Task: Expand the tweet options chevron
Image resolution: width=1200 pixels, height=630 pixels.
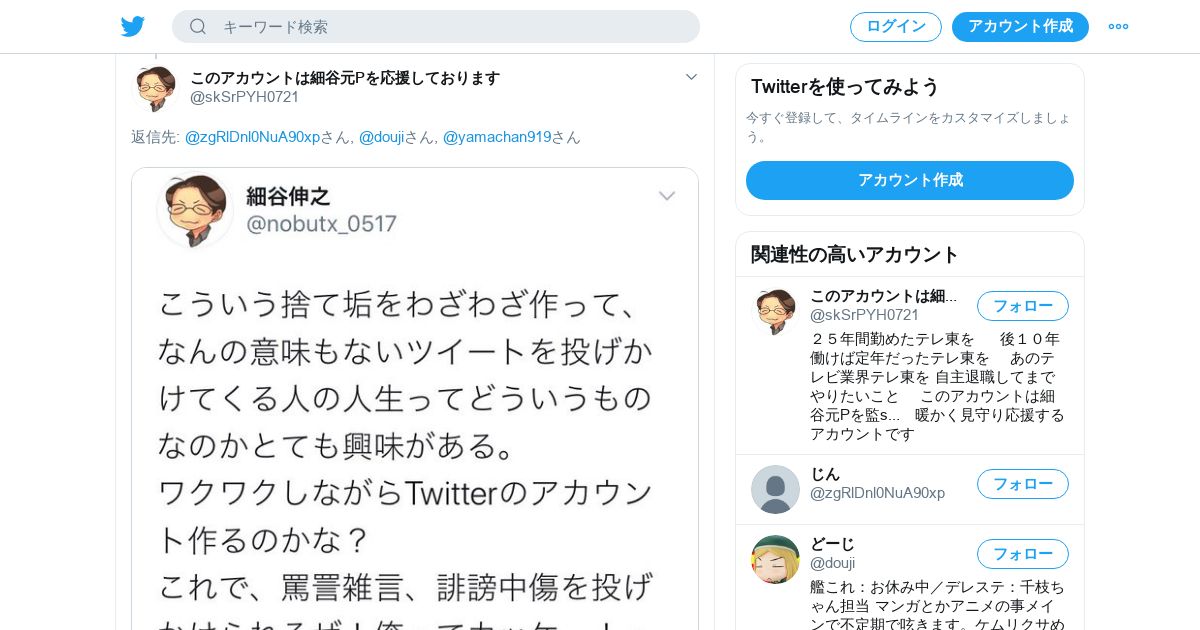Action: [691, 77]
